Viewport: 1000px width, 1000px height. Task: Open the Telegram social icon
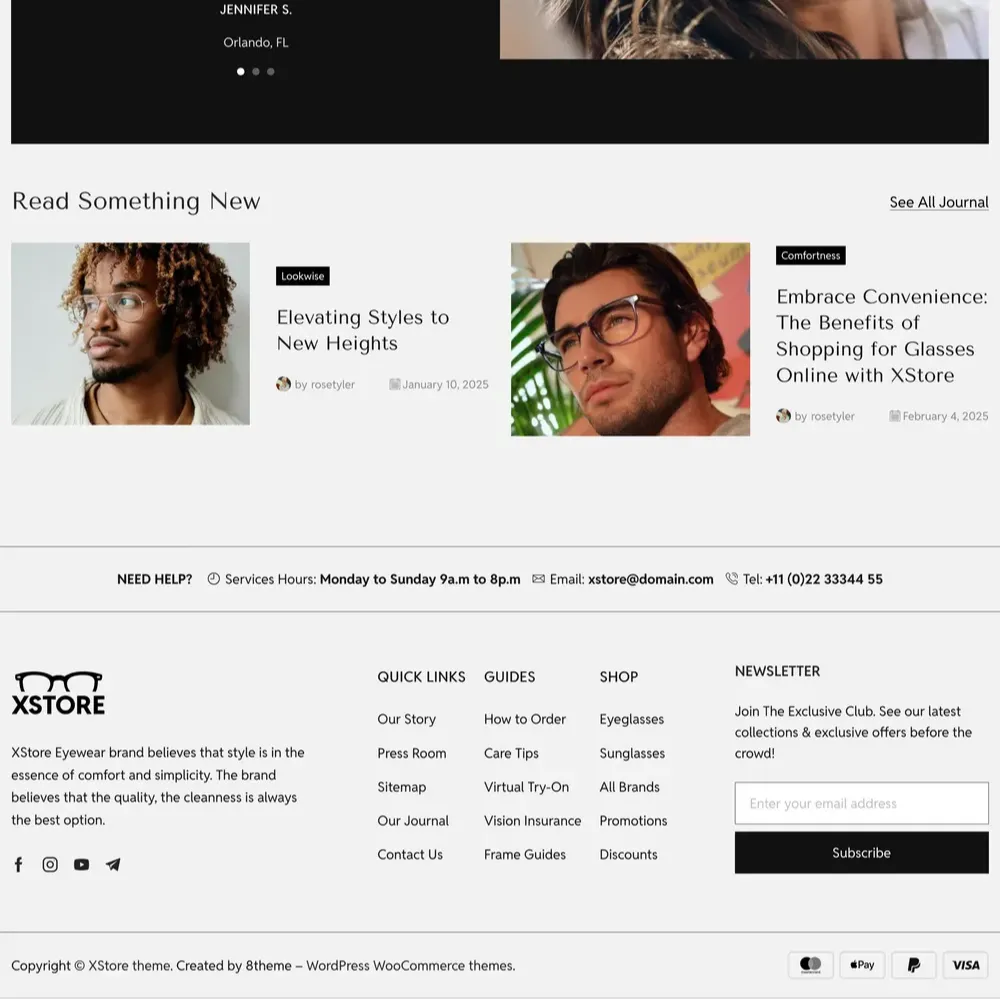pos(113,864)
